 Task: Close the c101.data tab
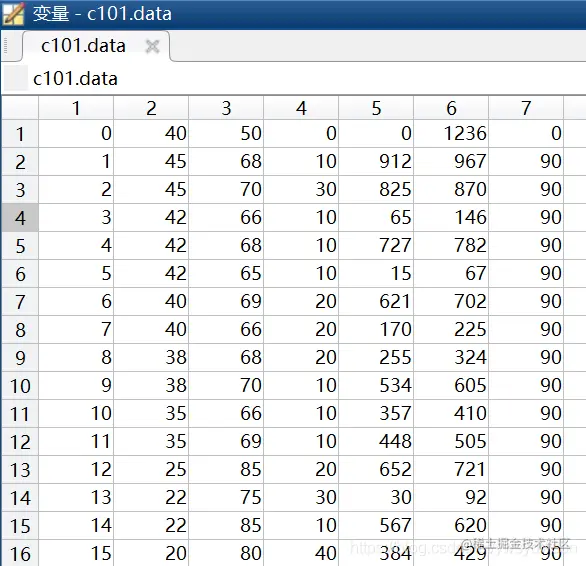tap(152, 47)
